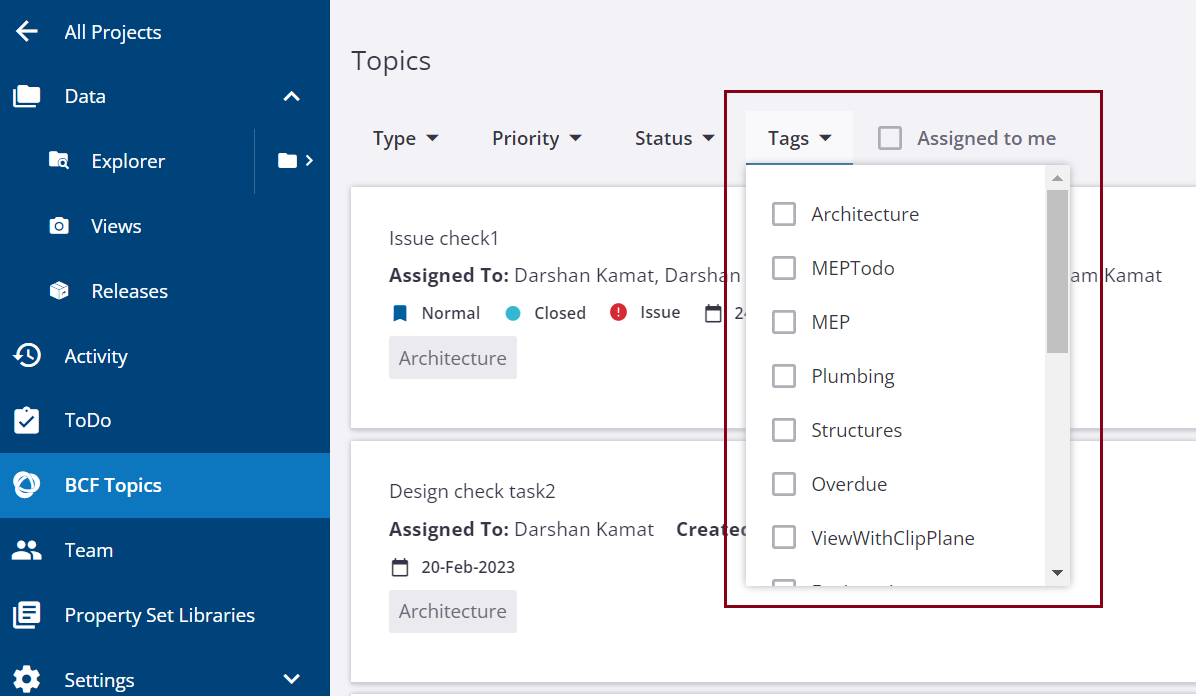Click the folder icon next to Explorer

coord(288,161)
